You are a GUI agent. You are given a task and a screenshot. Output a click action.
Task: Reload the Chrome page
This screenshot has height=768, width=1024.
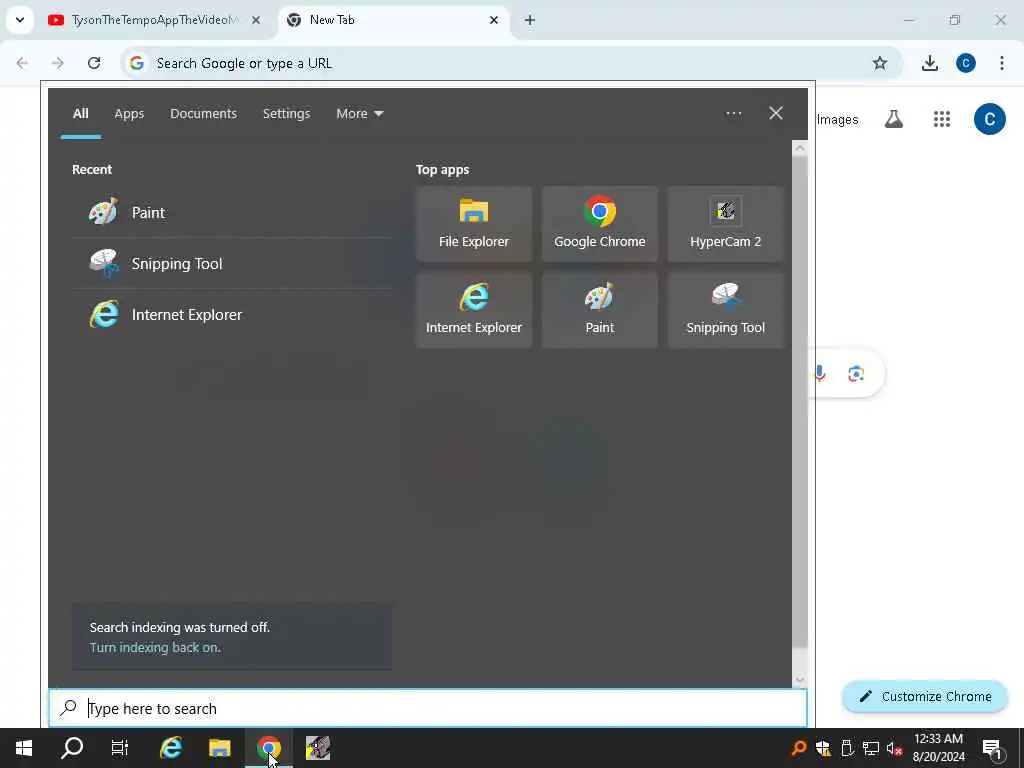tap(94, 63)
